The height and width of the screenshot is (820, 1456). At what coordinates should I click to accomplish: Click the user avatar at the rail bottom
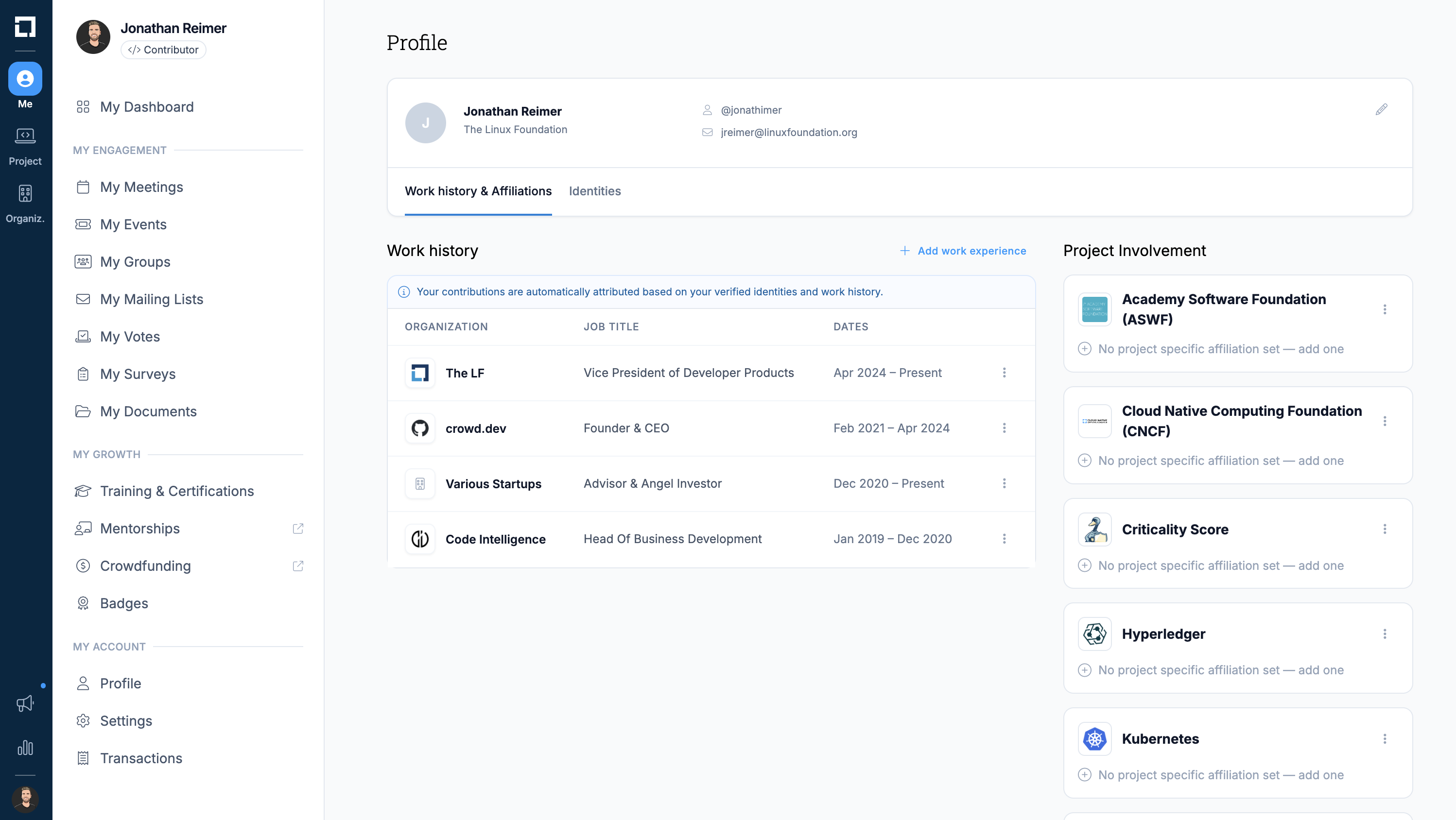pos(25,799)
